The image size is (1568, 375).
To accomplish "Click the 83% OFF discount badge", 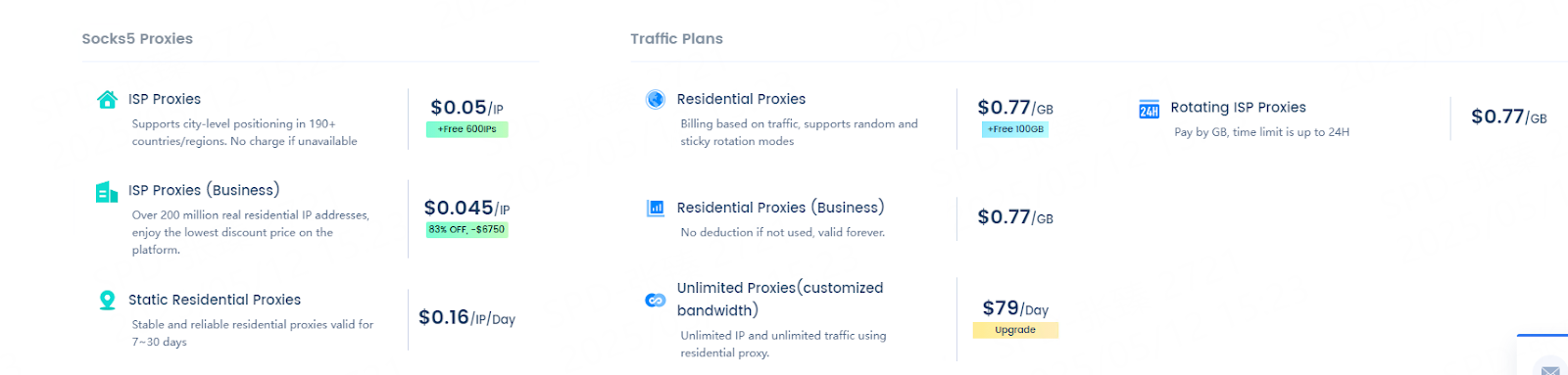I will pos(466,230).
